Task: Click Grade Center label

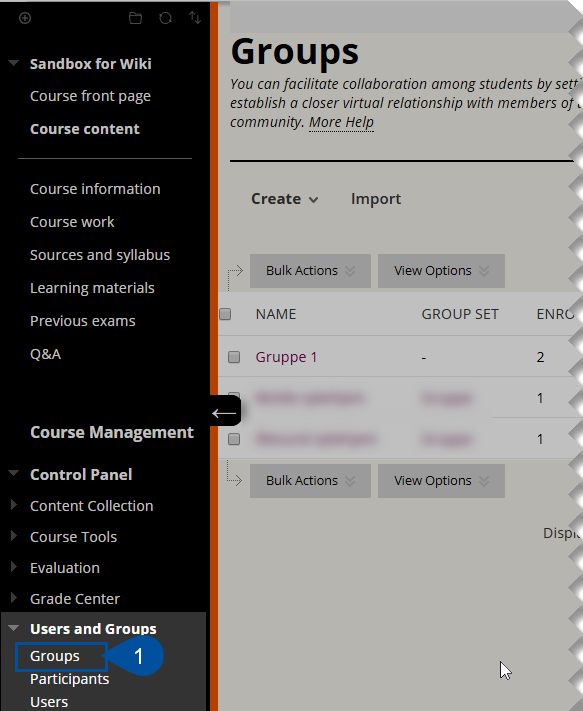Action: coord(75,599)
